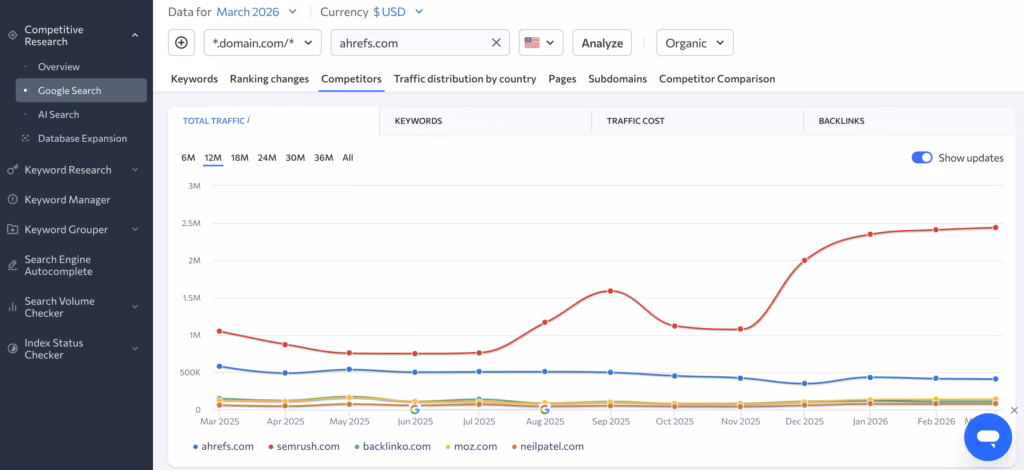Set chart range to 36M
This screenshot has width=1024, height=470.
coord(323,157)
